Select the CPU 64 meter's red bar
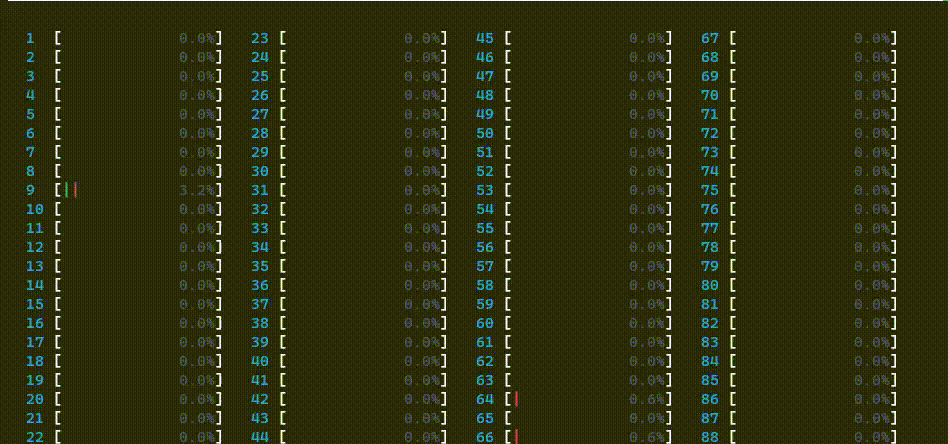The height and width of the screenshot is (444, 948). (516, 399)
